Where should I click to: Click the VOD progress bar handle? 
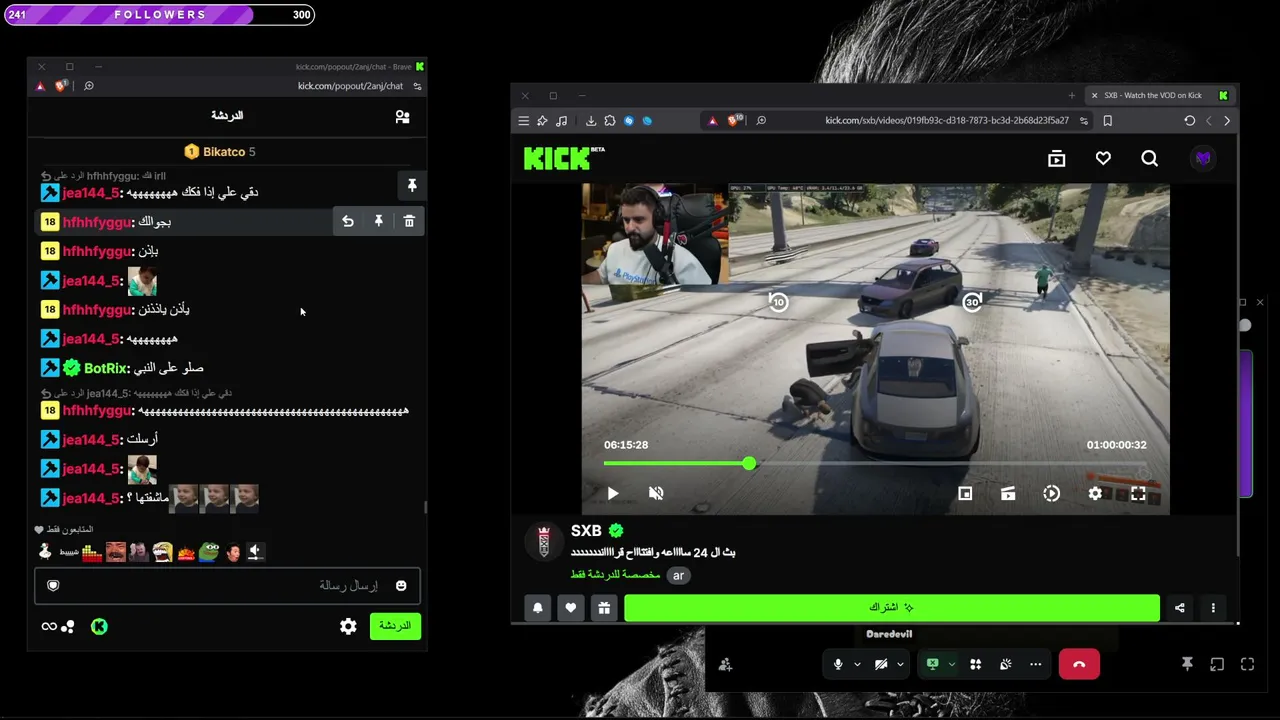pyautogui.click(x=749, y=463)
